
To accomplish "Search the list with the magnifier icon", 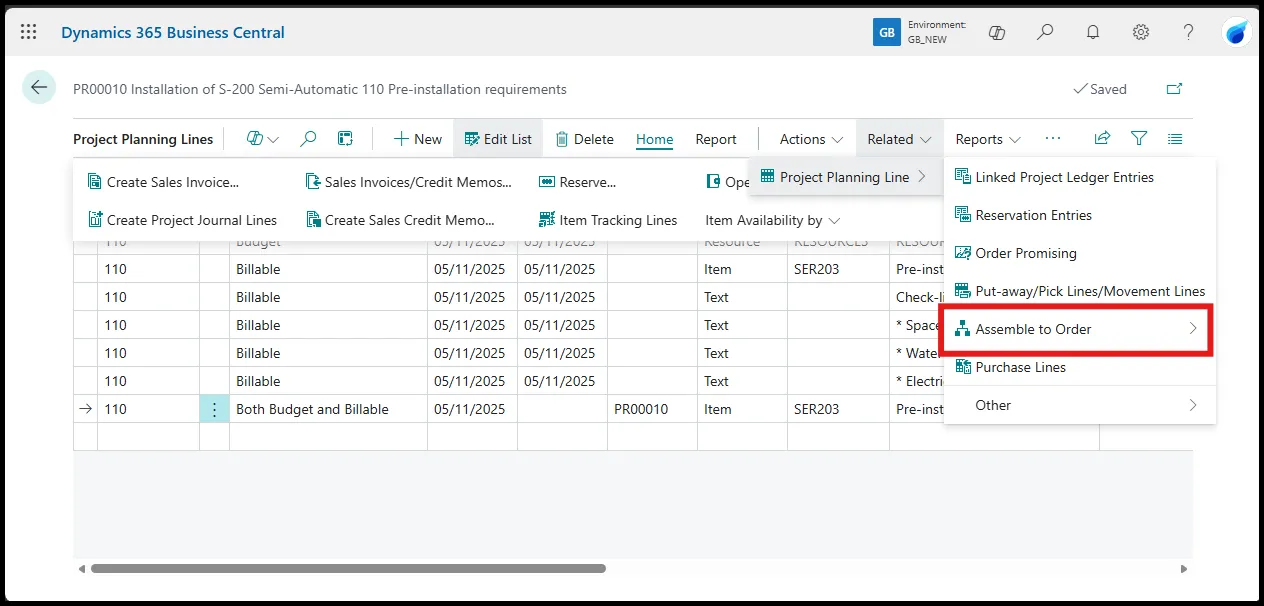I will click(x=309, y=139).
